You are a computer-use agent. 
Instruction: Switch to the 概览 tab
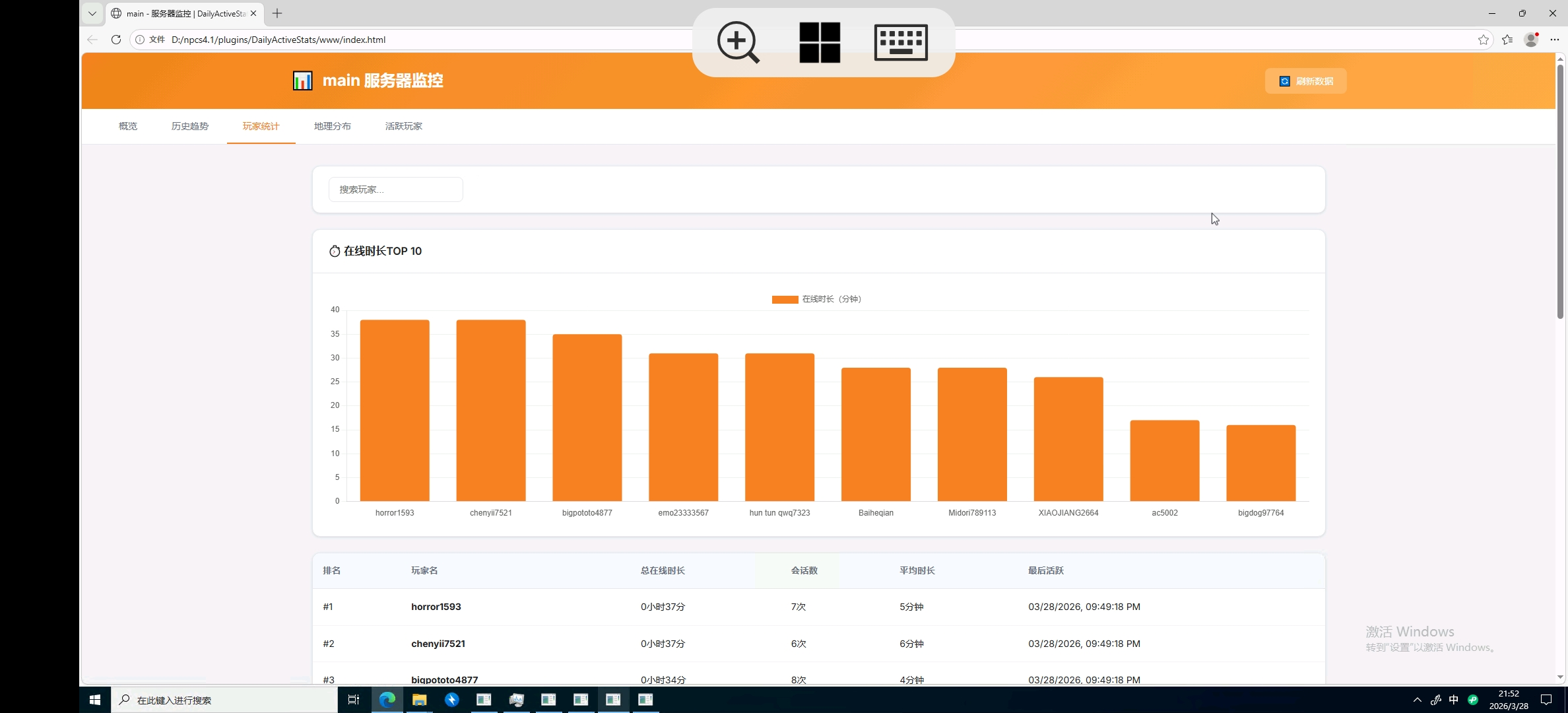pyautogui.click(x=128, y=126)
